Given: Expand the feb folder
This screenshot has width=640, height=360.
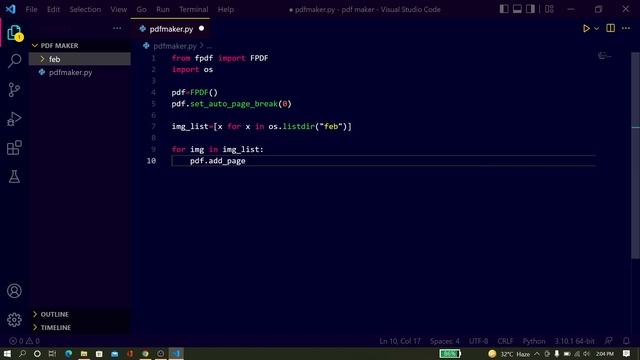Looking at the screenshot, I should pyautogui.click(x=80, y=59).
